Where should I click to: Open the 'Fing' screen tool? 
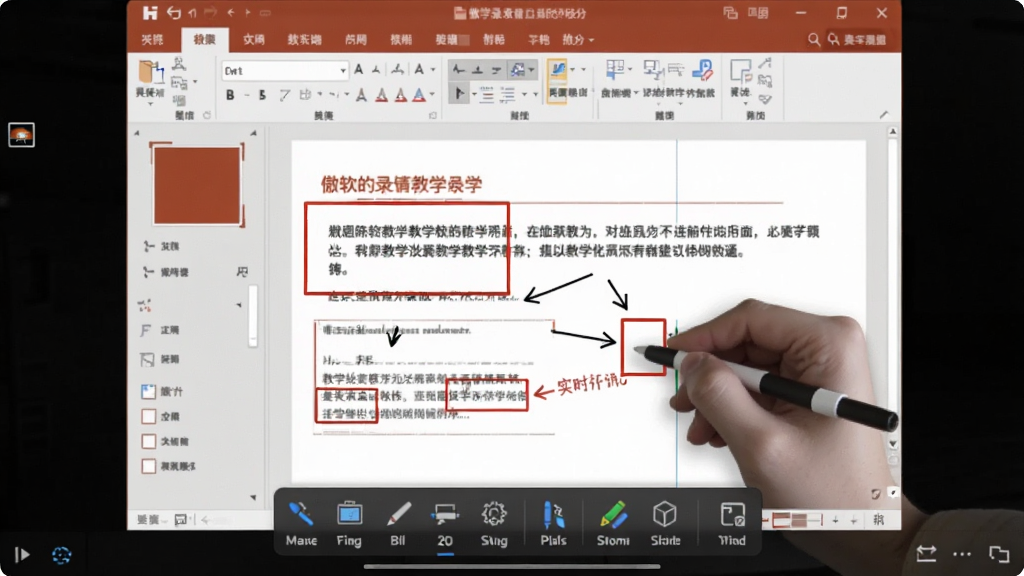(x=349, y=523)
